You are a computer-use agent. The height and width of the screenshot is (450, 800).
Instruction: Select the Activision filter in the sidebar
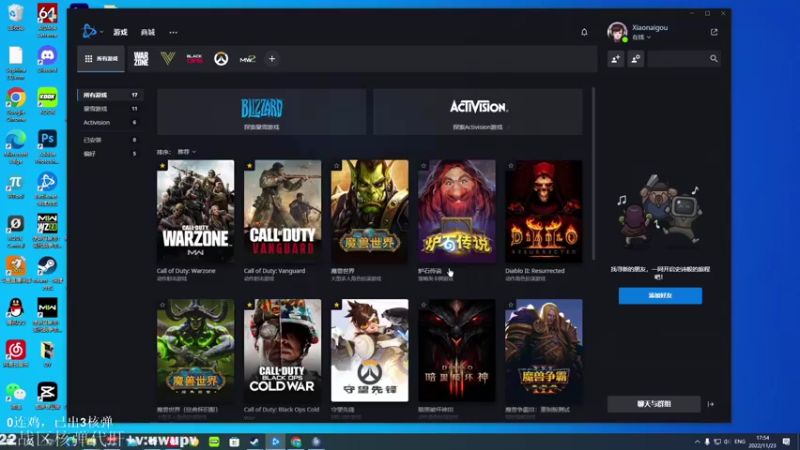pos(110,122)
